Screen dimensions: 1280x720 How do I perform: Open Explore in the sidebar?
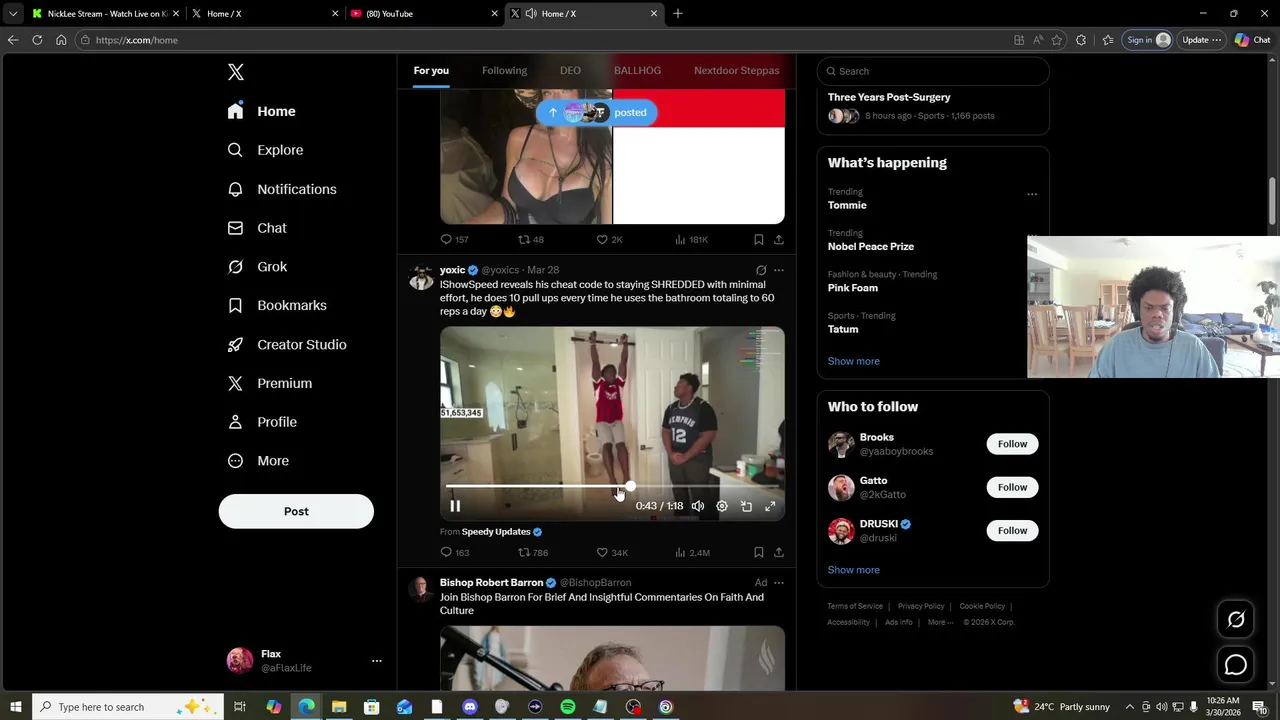[x=265, y=150]
